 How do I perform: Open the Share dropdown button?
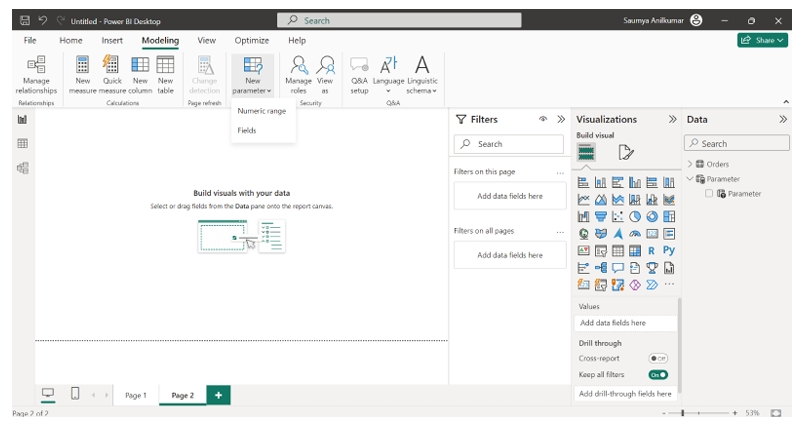(x=762, y=40)
